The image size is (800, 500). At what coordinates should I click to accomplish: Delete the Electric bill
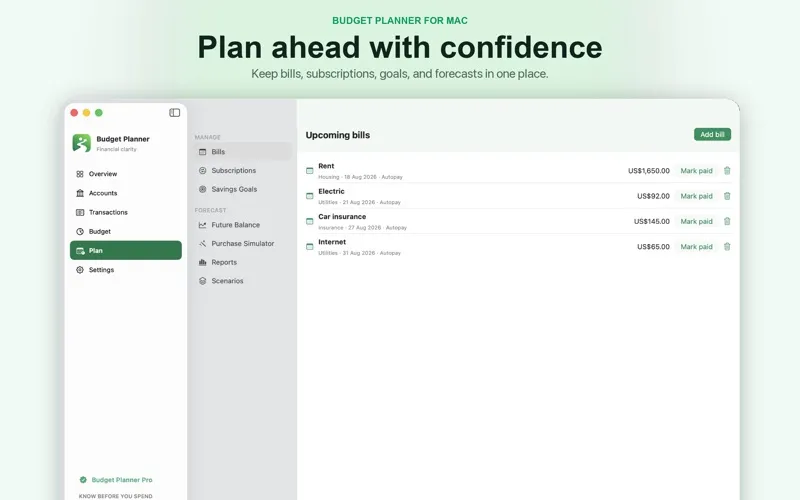click(727, 196)
